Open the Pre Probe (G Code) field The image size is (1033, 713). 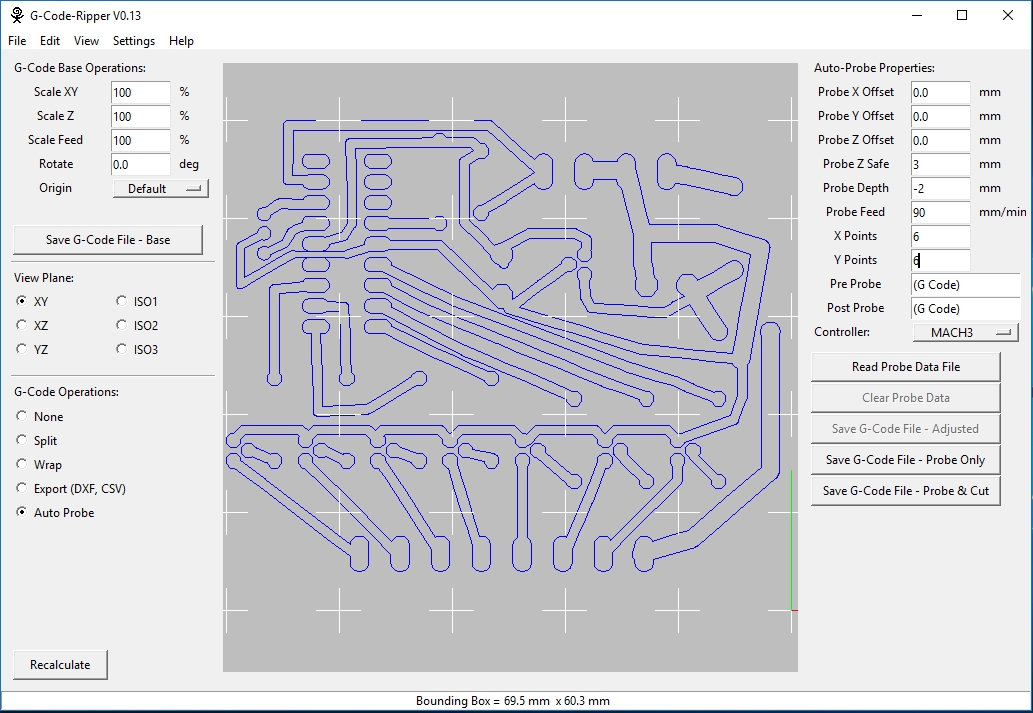pos(965,284)
